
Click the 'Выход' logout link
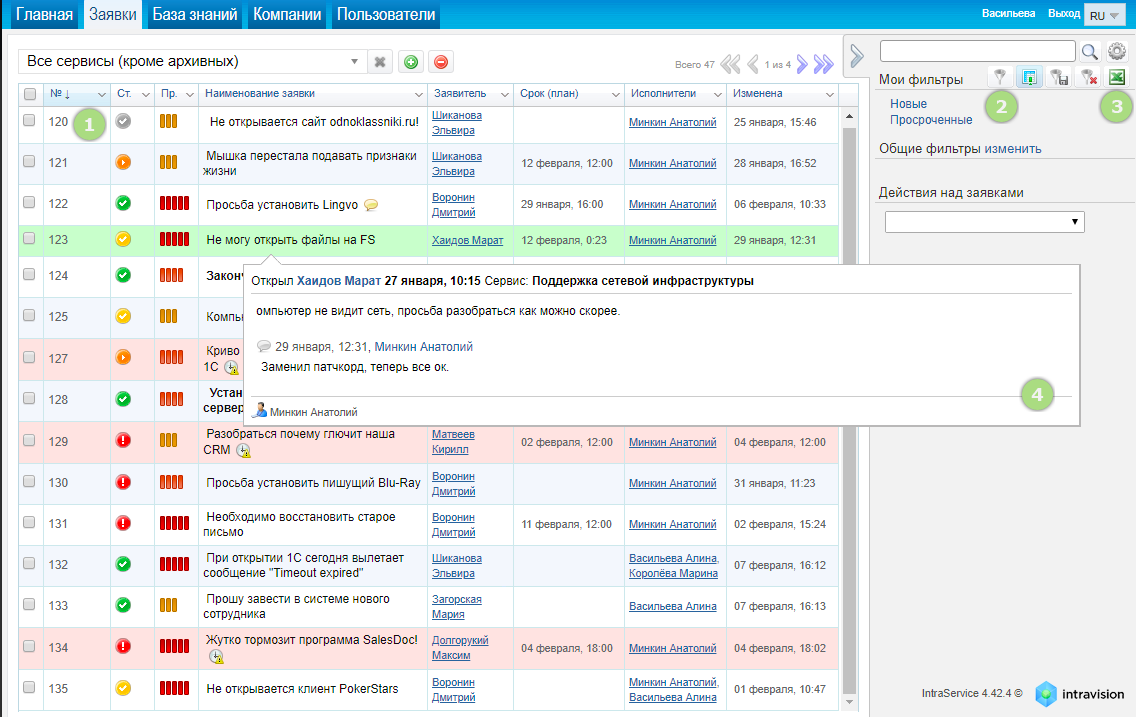pos(1062,15)
